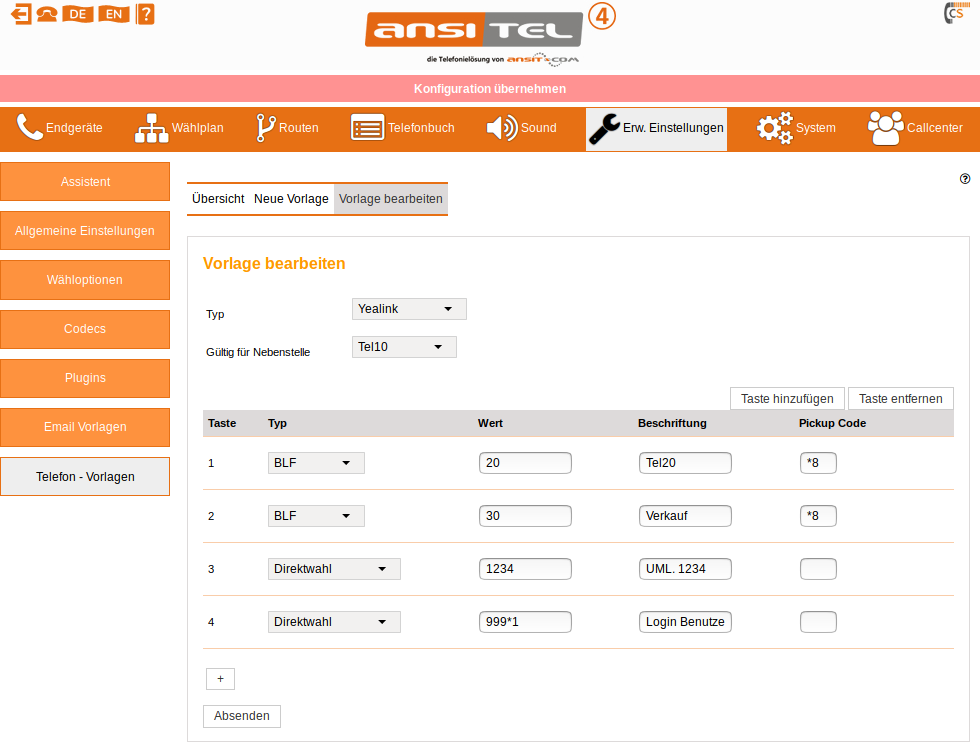980x756 pixels.
Task: Open the System gears section
Action: [795, 128]
